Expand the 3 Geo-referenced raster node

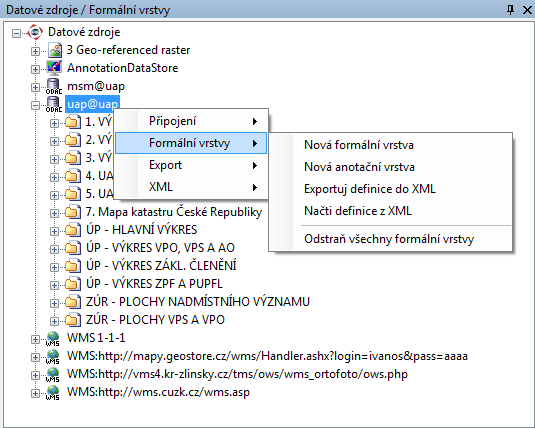coord(35,52)
